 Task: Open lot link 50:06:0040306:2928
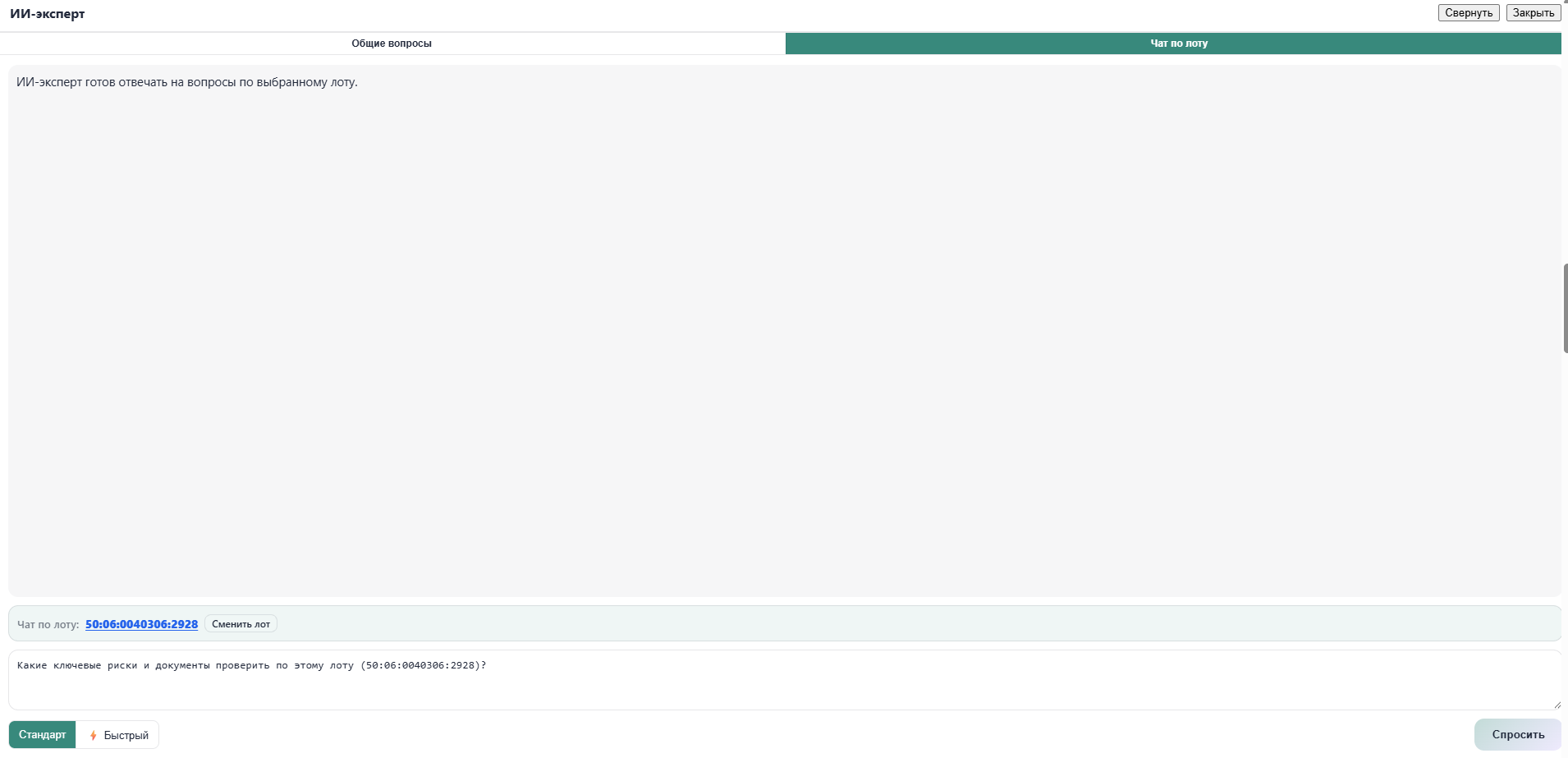tap(141, 624)
